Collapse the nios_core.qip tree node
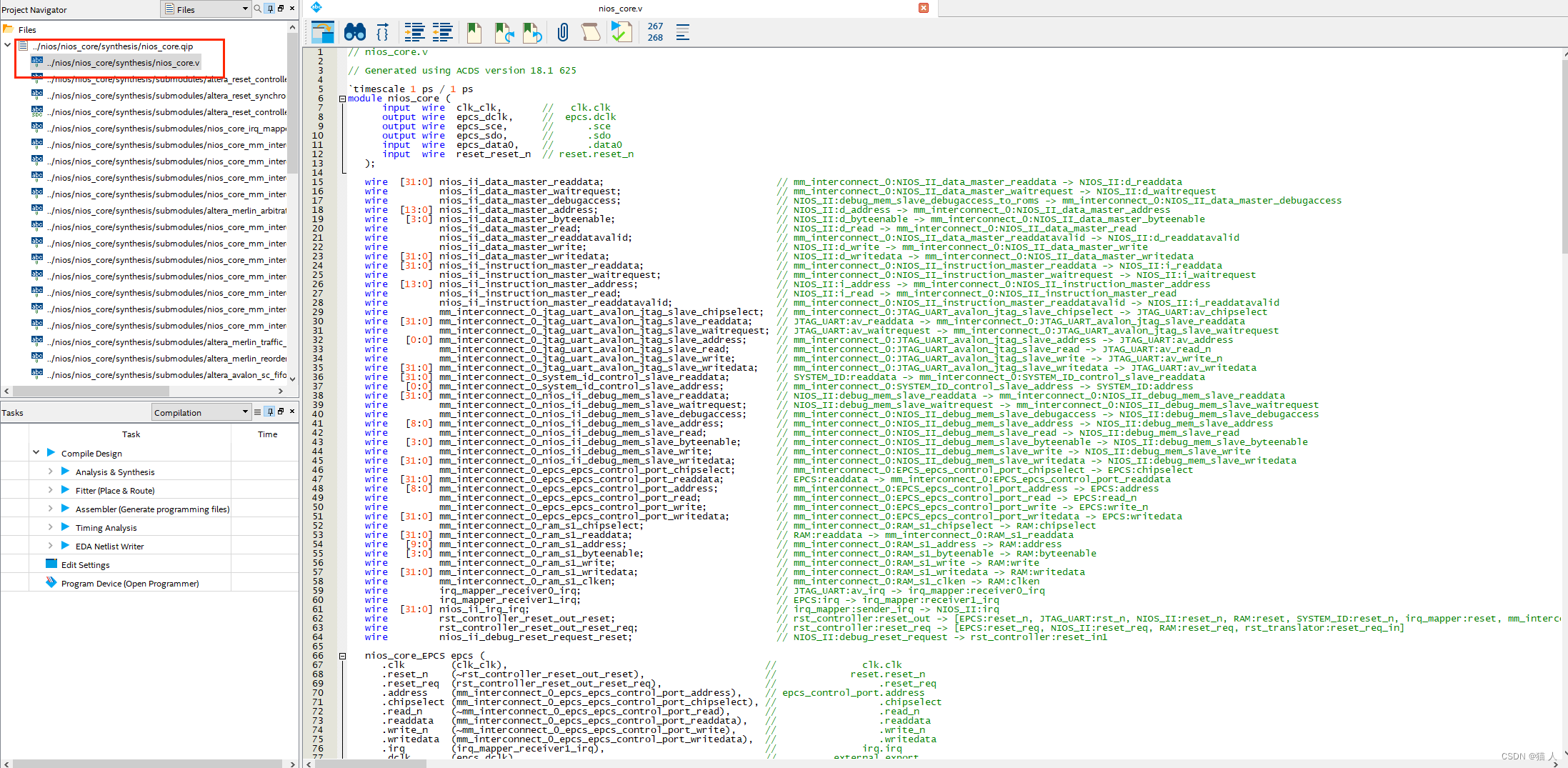 tap(8, 46)
